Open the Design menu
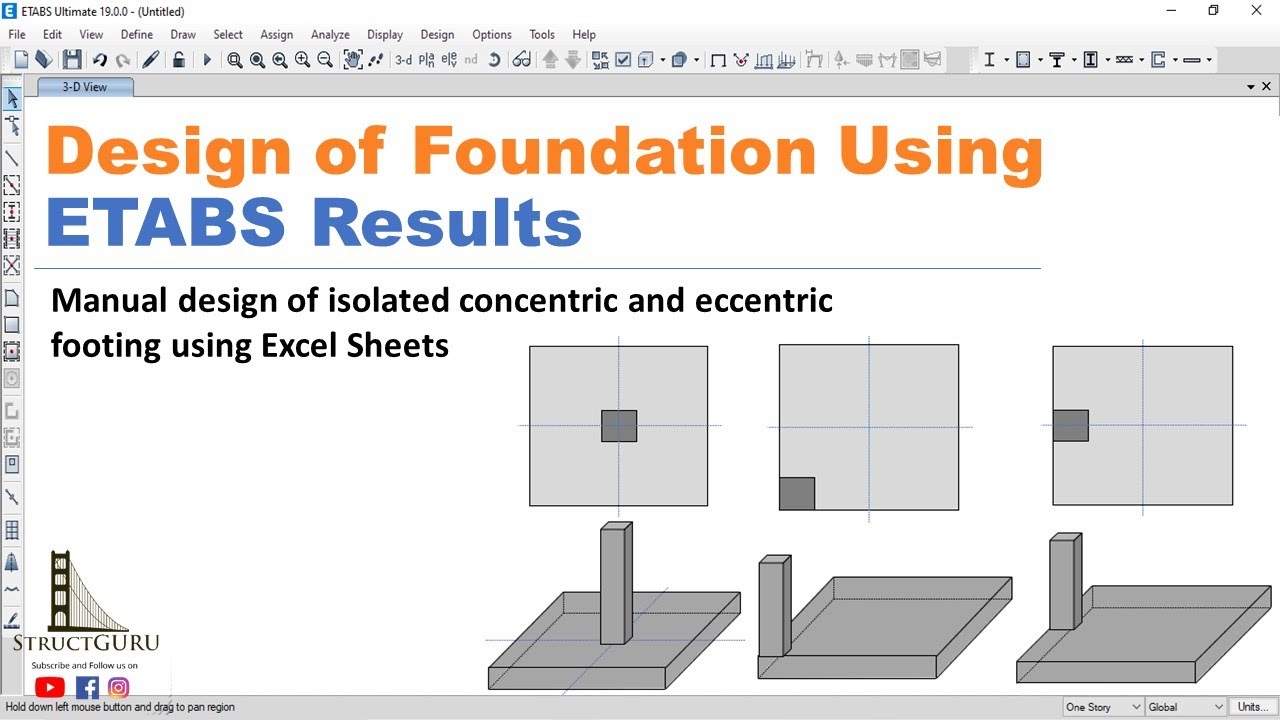The width and height of the screenshot is (1280, 720). click(x=437, y=34)
